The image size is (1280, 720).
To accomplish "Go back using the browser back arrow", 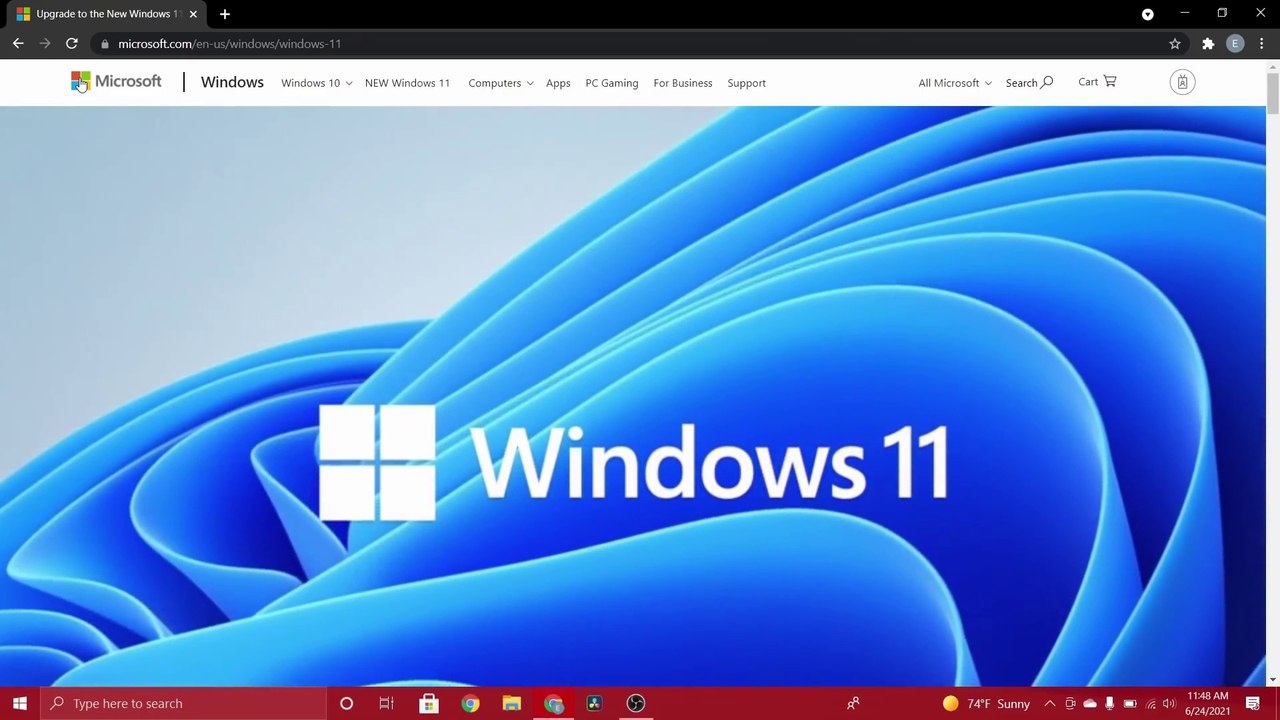I will click(18, 43).
